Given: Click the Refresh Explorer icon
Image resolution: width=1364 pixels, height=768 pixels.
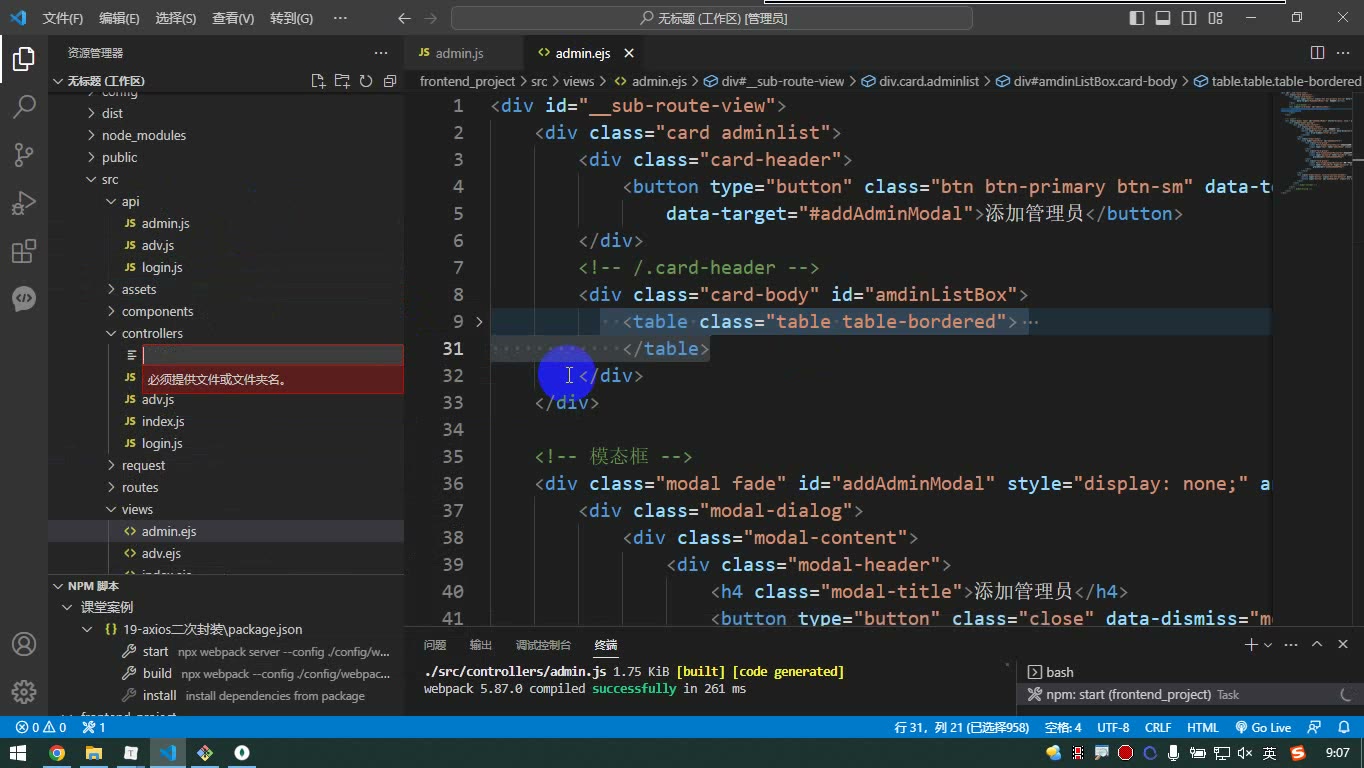Looking at the screenshot, I should tap(366, 81).
